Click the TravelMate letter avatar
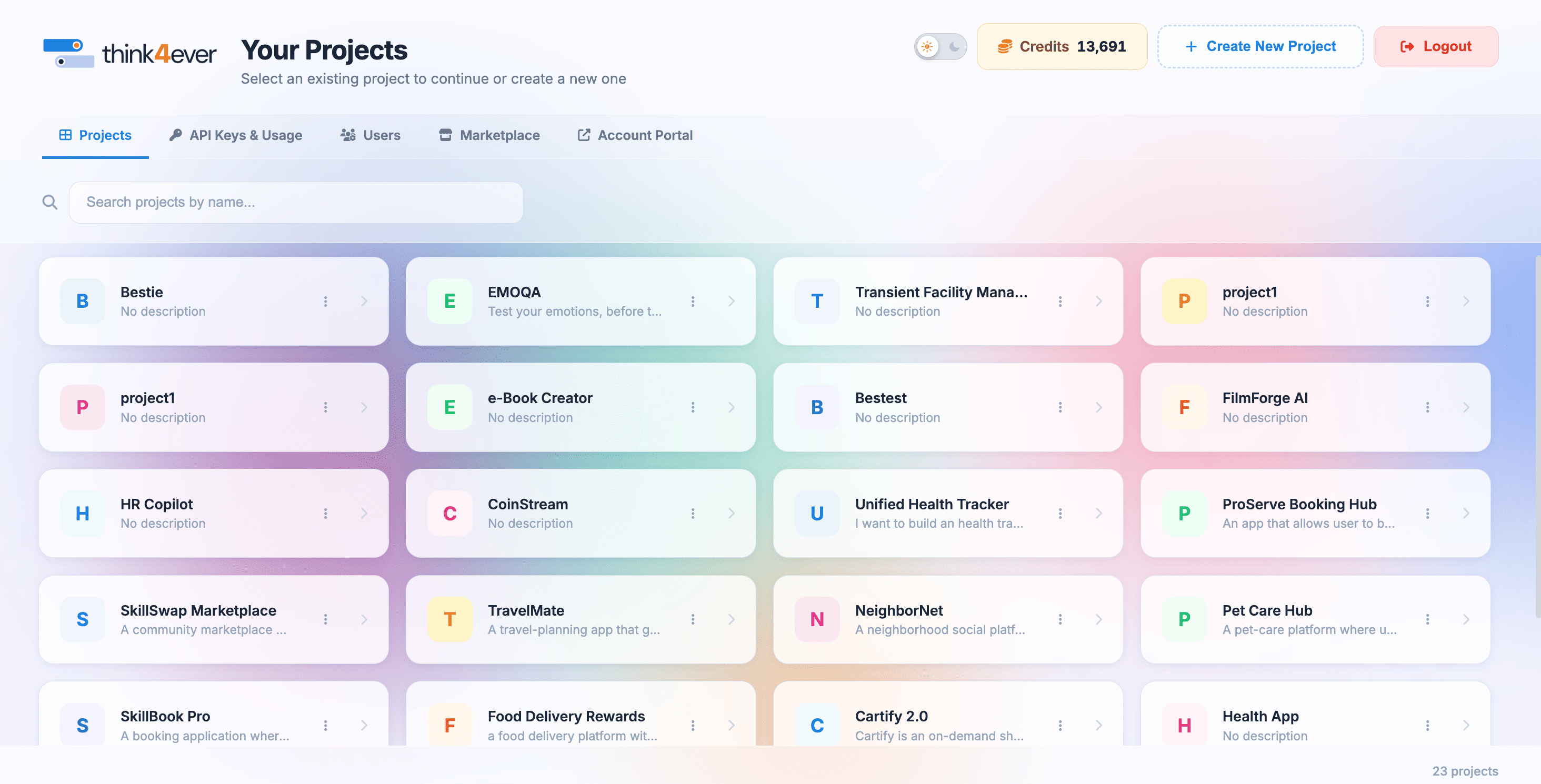The height and width of the screenshot is (784, 1541). point(450,619)
